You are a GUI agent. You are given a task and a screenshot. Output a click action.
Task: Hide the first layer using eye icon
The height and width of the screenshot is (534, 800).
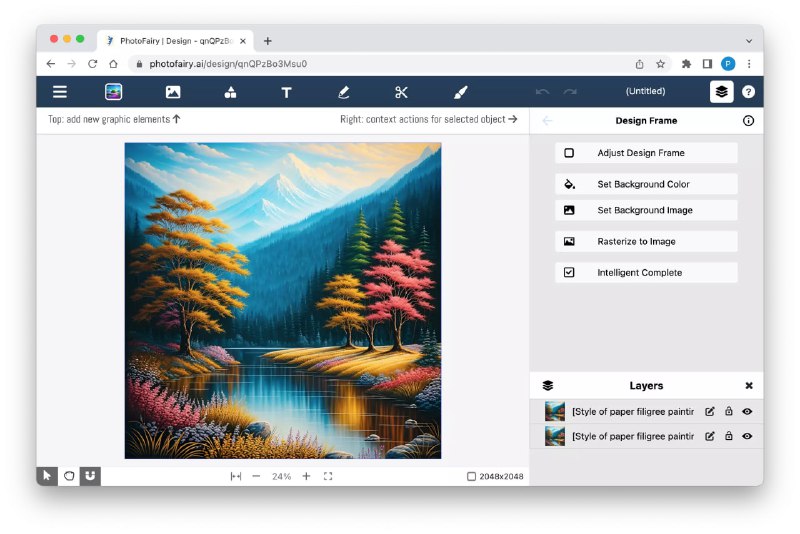(747, 411)
